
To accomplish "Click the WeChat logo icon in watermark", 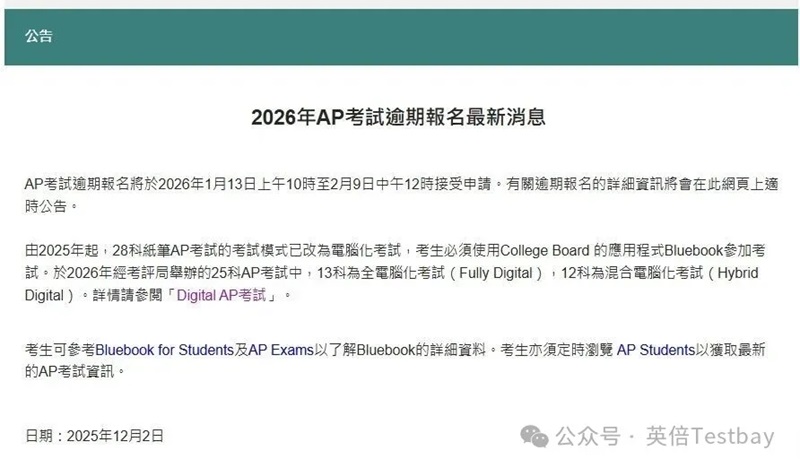I will [533, 436].
